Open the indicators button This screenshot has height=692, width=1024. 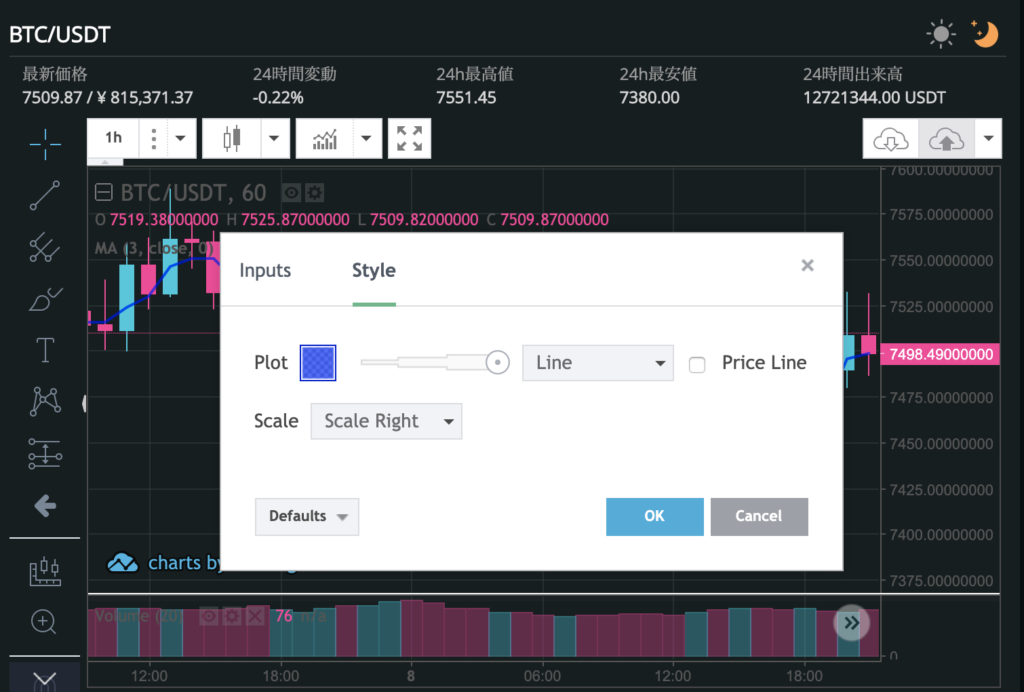(x=325, y=138)
